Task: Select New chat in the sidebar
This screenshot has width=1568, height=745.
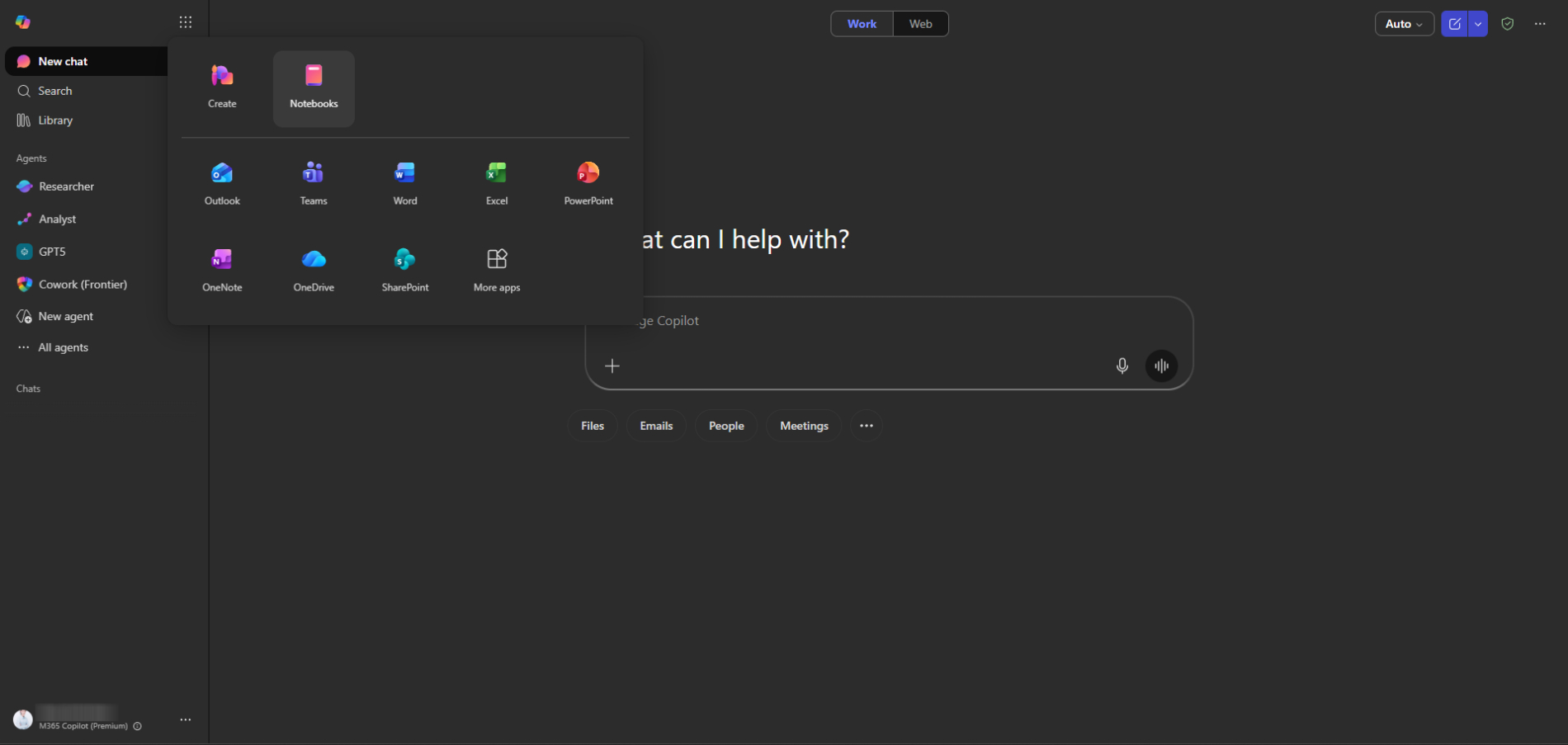Action: (87, 61)
